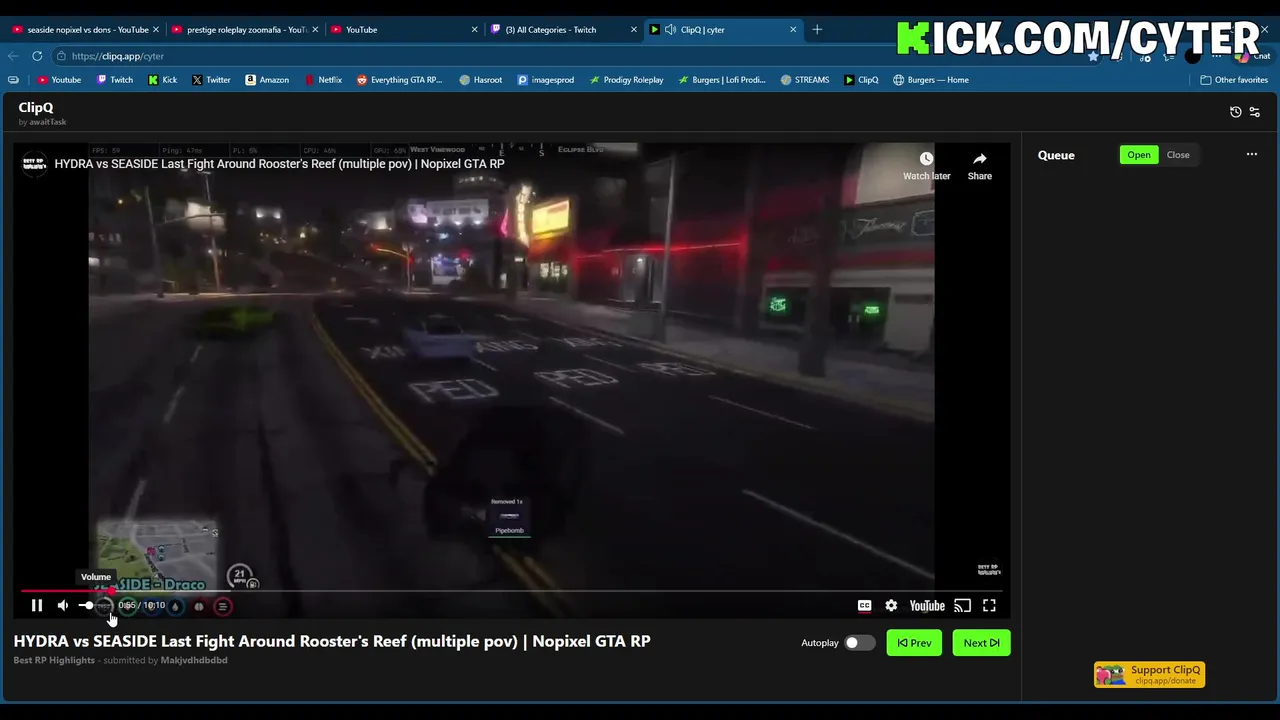Click the Best RP Highlights channel name
The height and width of the screenshot is (720, 1280).
tap(54, 660)
